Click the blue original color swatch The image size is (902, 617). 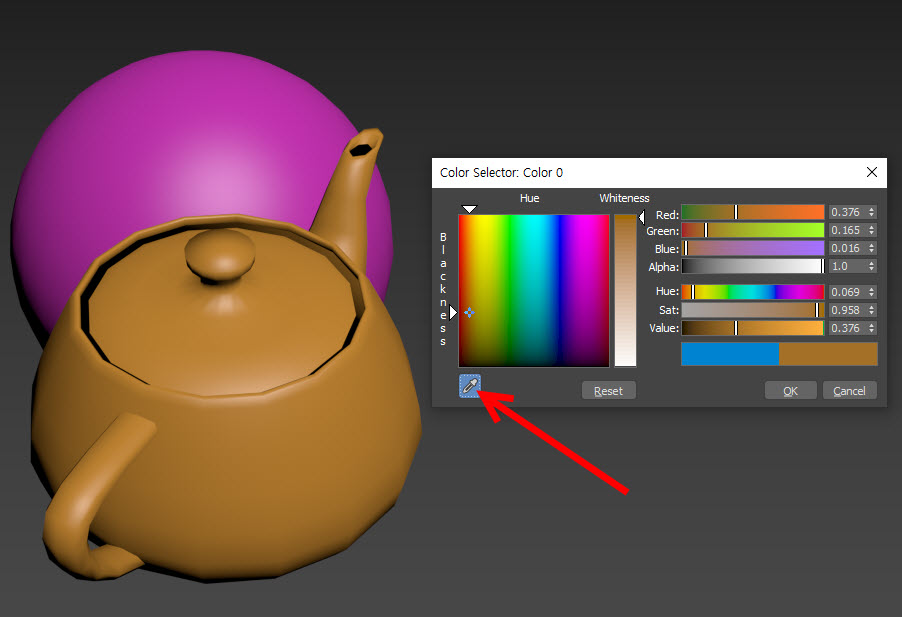tap(730, 354)
